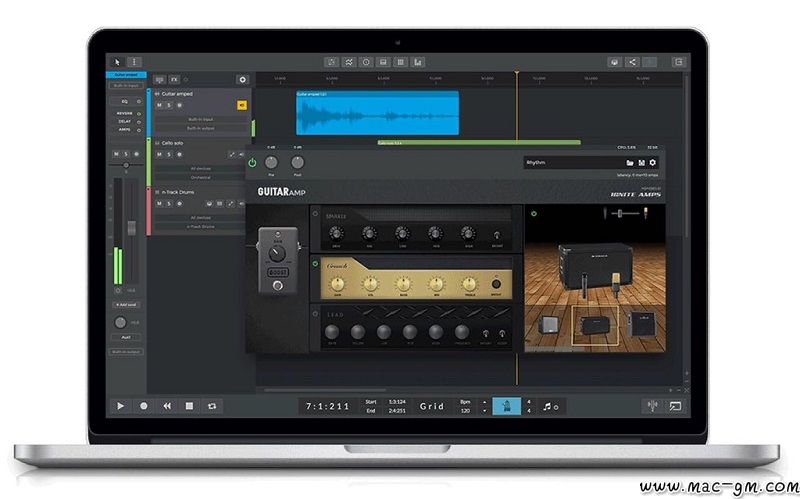The height and width of the screenshot is (499, 800).
Task: Toggle the Loop button in transport bar
Action: (212, 406)
